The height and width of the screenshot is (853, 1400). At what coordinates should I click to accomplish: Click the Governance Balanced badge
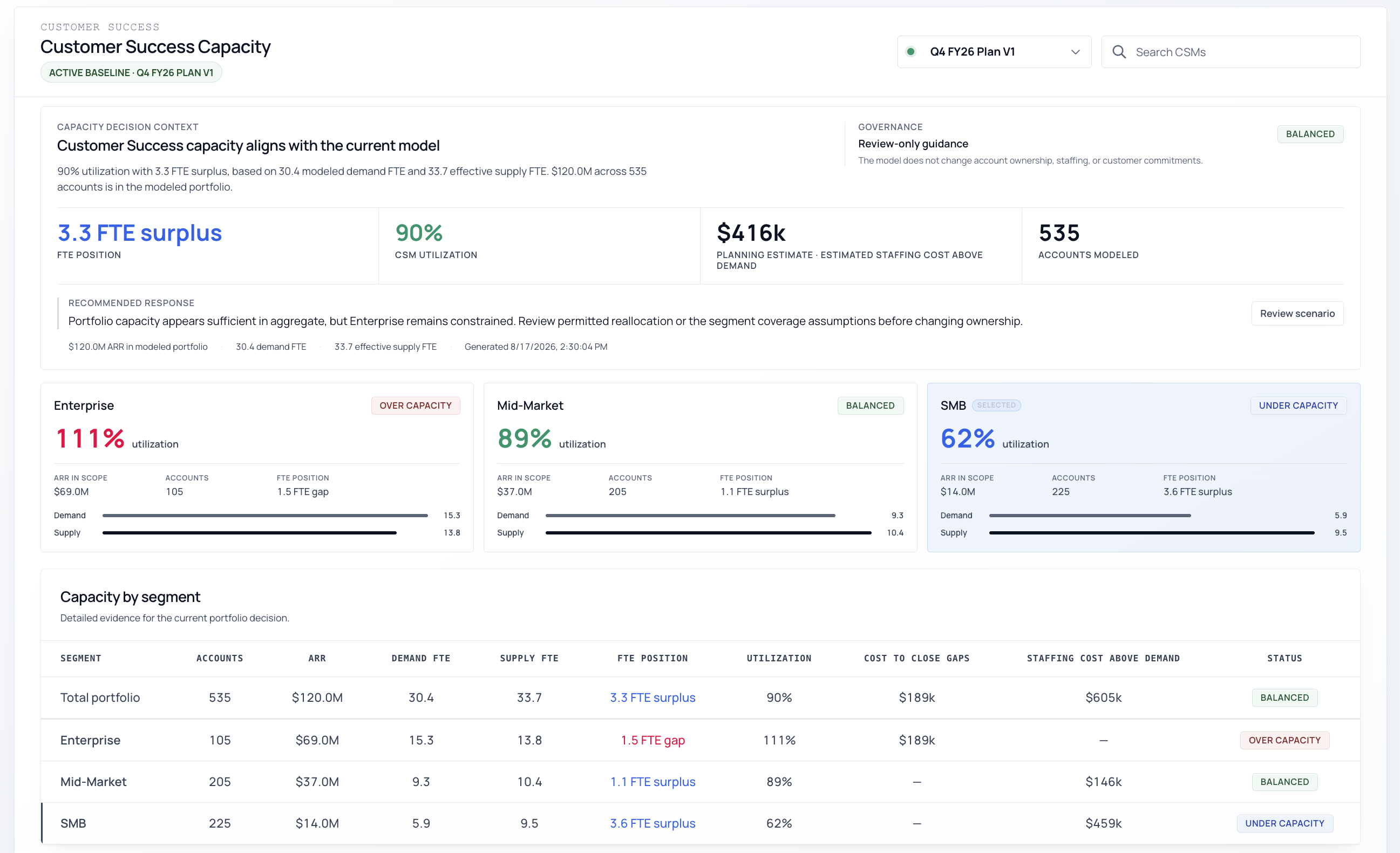tap(1310, 134)
